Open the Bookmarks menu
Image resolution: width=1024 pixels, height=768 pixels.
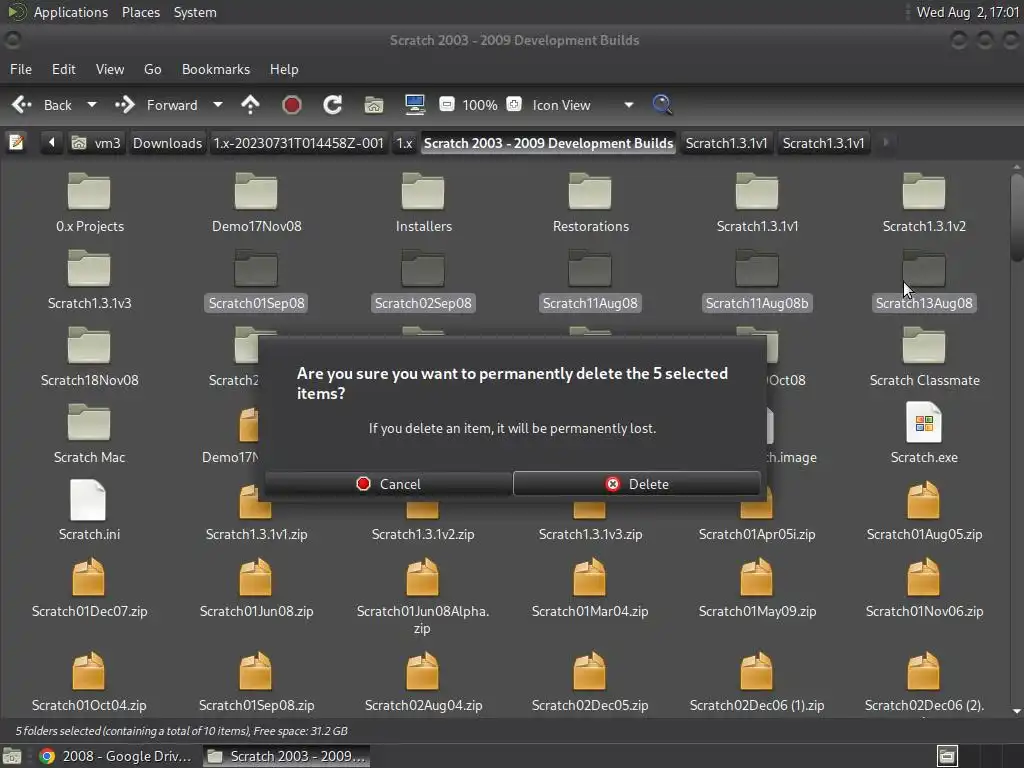point(216,69)
